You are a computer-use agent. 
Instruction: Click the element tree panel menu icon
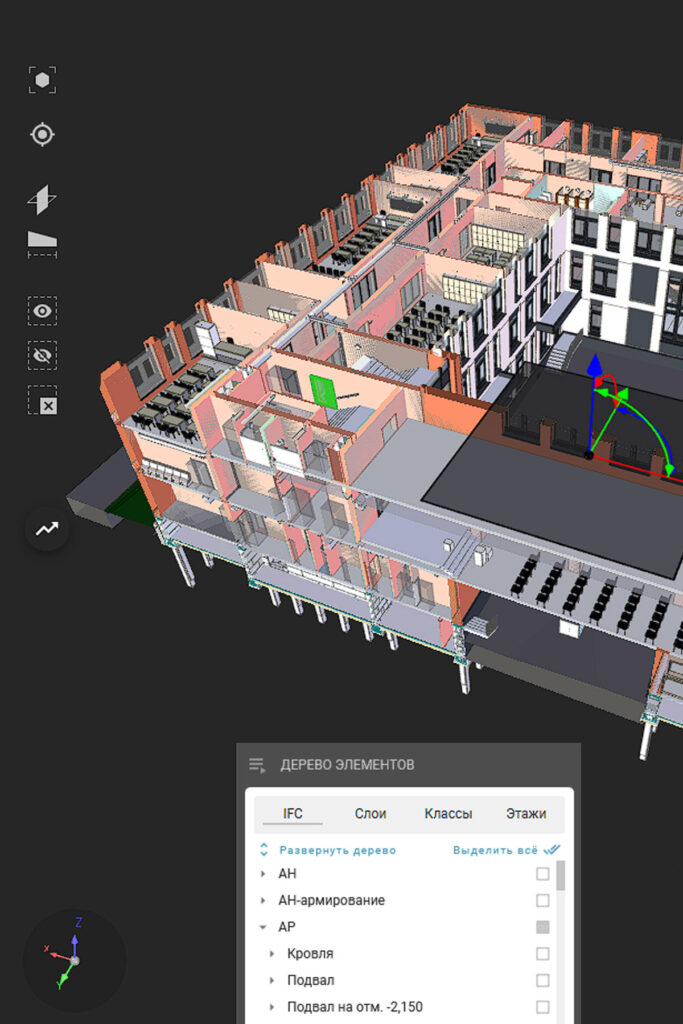[x=257, y=766]
